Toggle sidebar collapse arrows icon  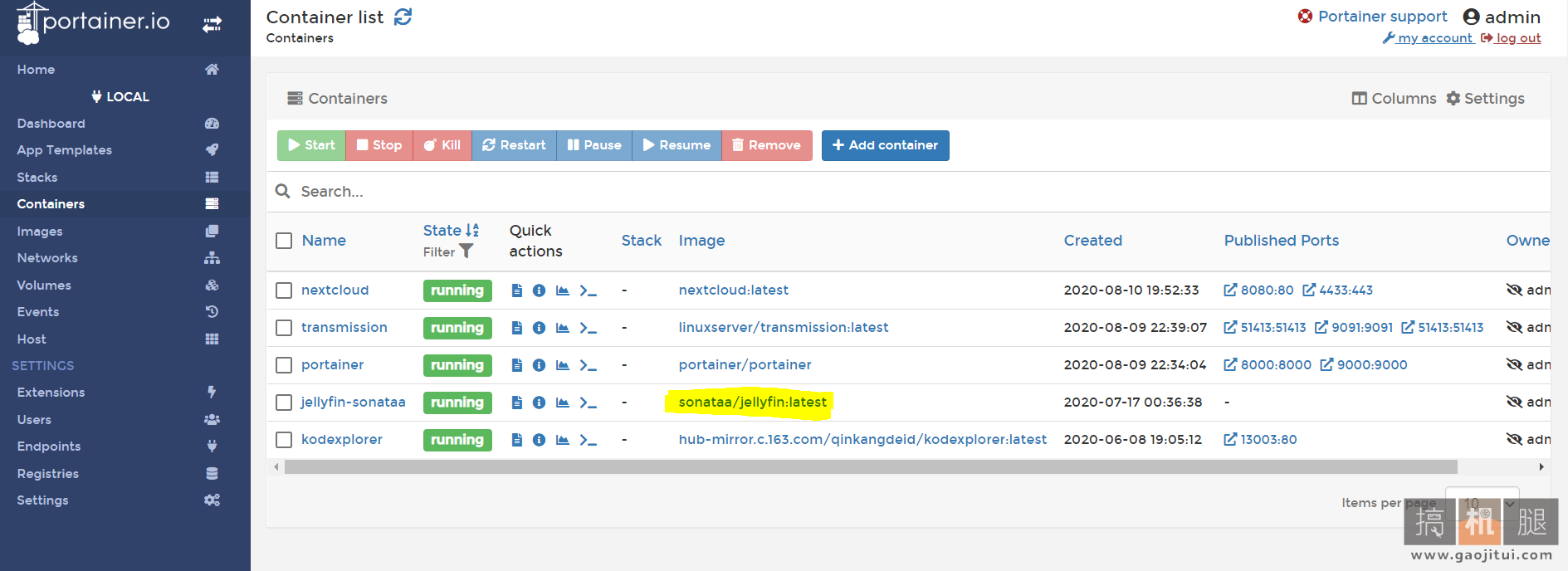212,24
